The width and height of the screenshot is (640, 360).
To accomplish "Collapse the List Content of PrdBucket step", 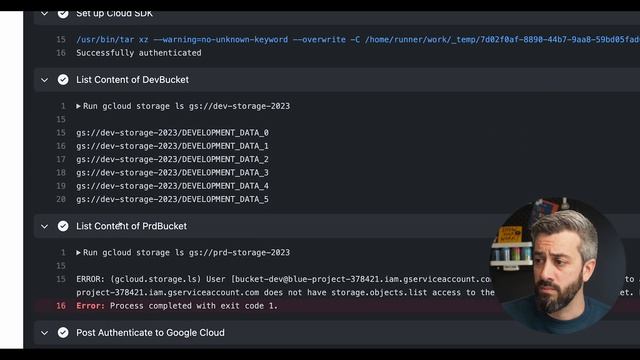I will point(44,227).
